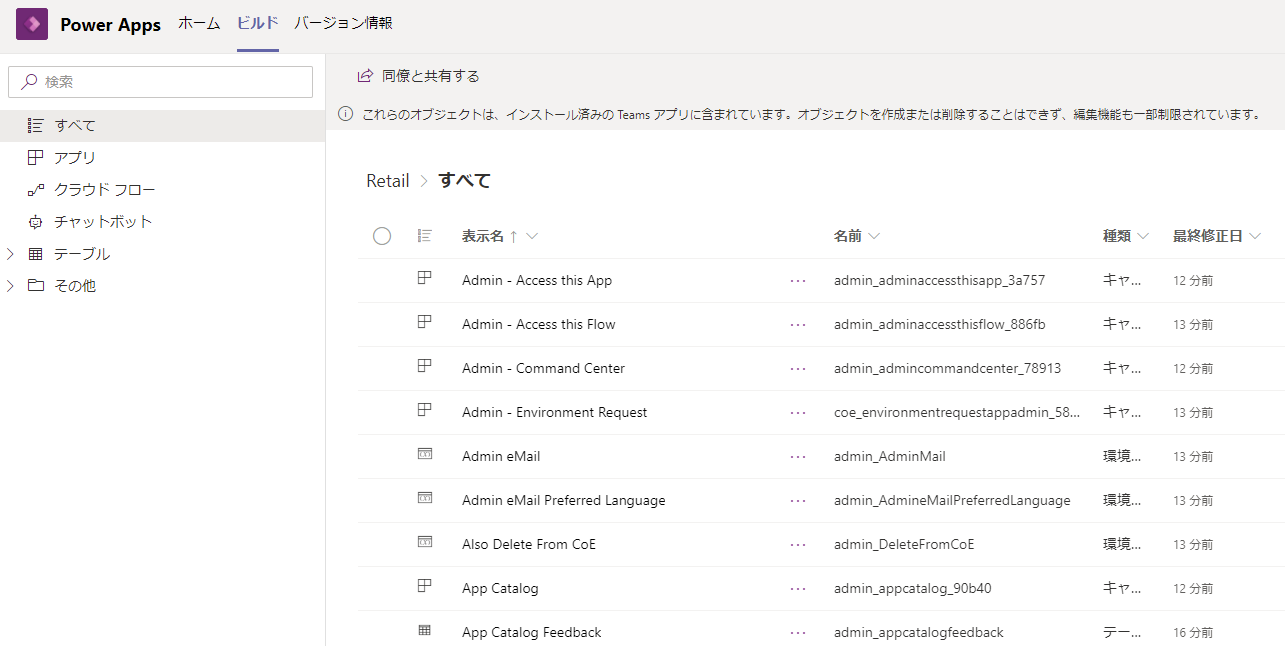
Task: Click the アプリ icon in sidebar
Action: point(35,158)
